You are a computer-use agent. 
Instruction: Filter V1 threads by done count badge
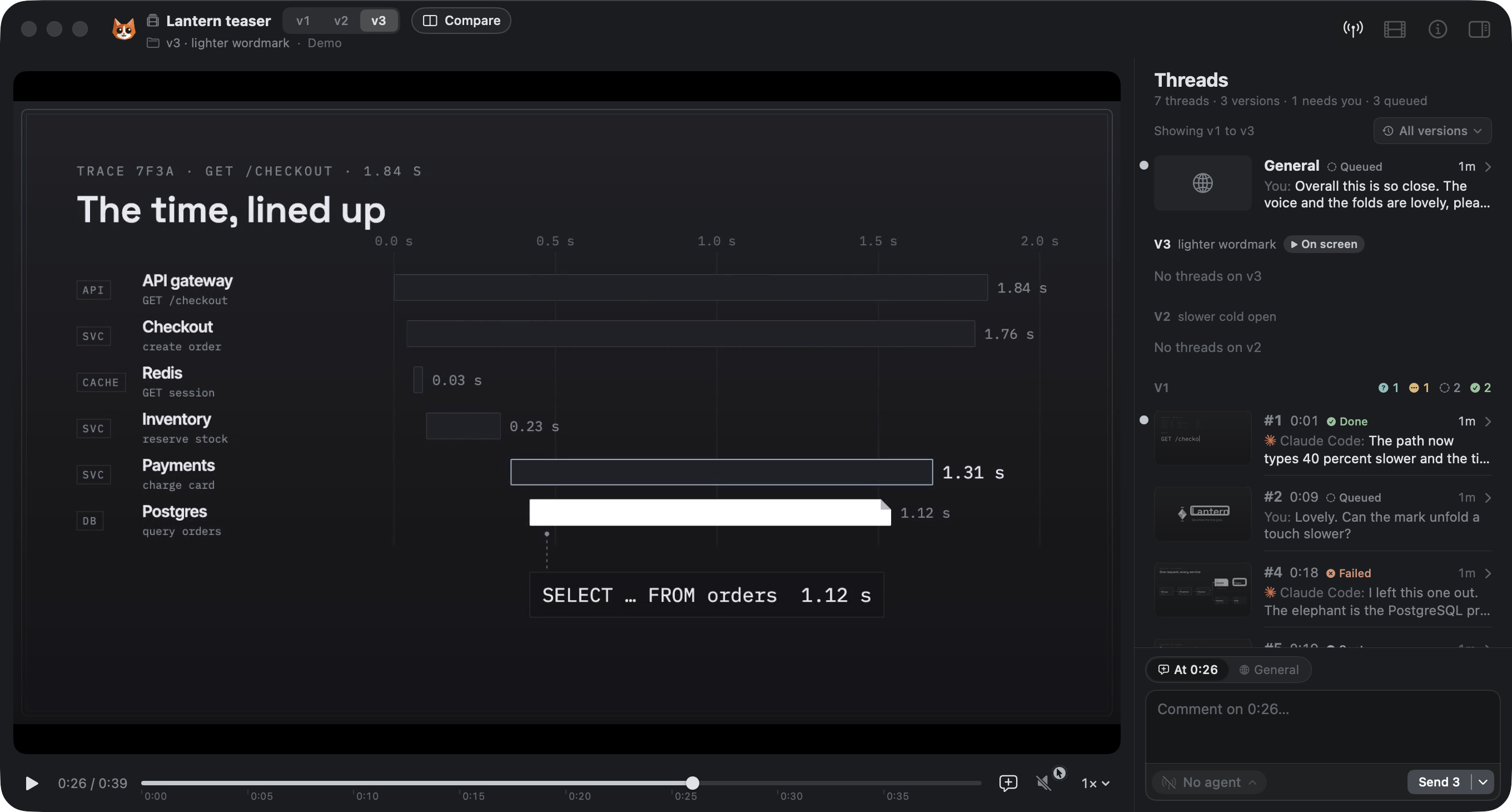1480,388
